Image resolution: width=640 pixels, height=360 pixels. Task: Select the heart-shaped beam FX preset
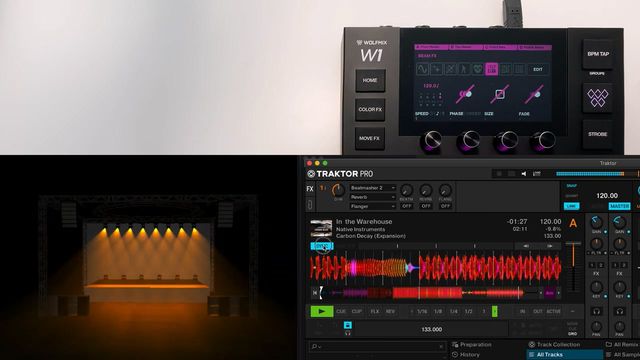pyautogui.click(x=478, y=69)
